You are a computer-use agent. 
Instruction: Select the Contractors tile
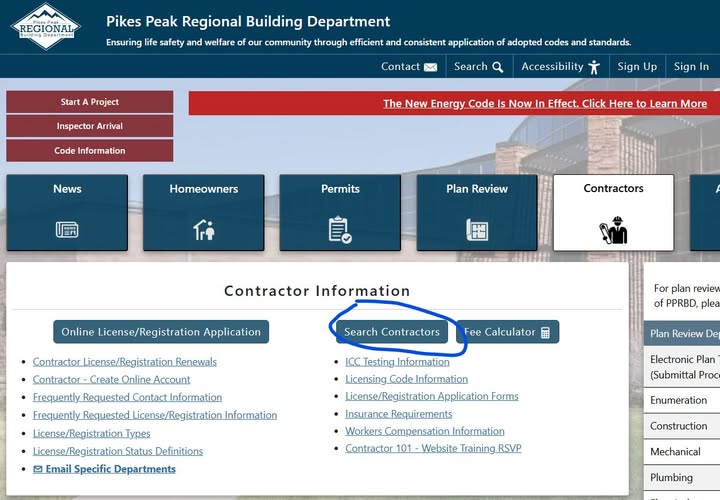613,213
